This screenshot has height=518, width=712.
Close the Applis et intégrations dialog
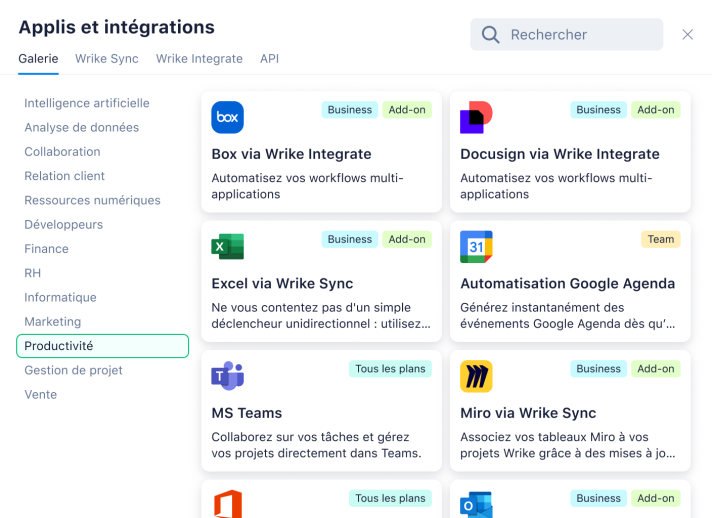click(687, 35)
